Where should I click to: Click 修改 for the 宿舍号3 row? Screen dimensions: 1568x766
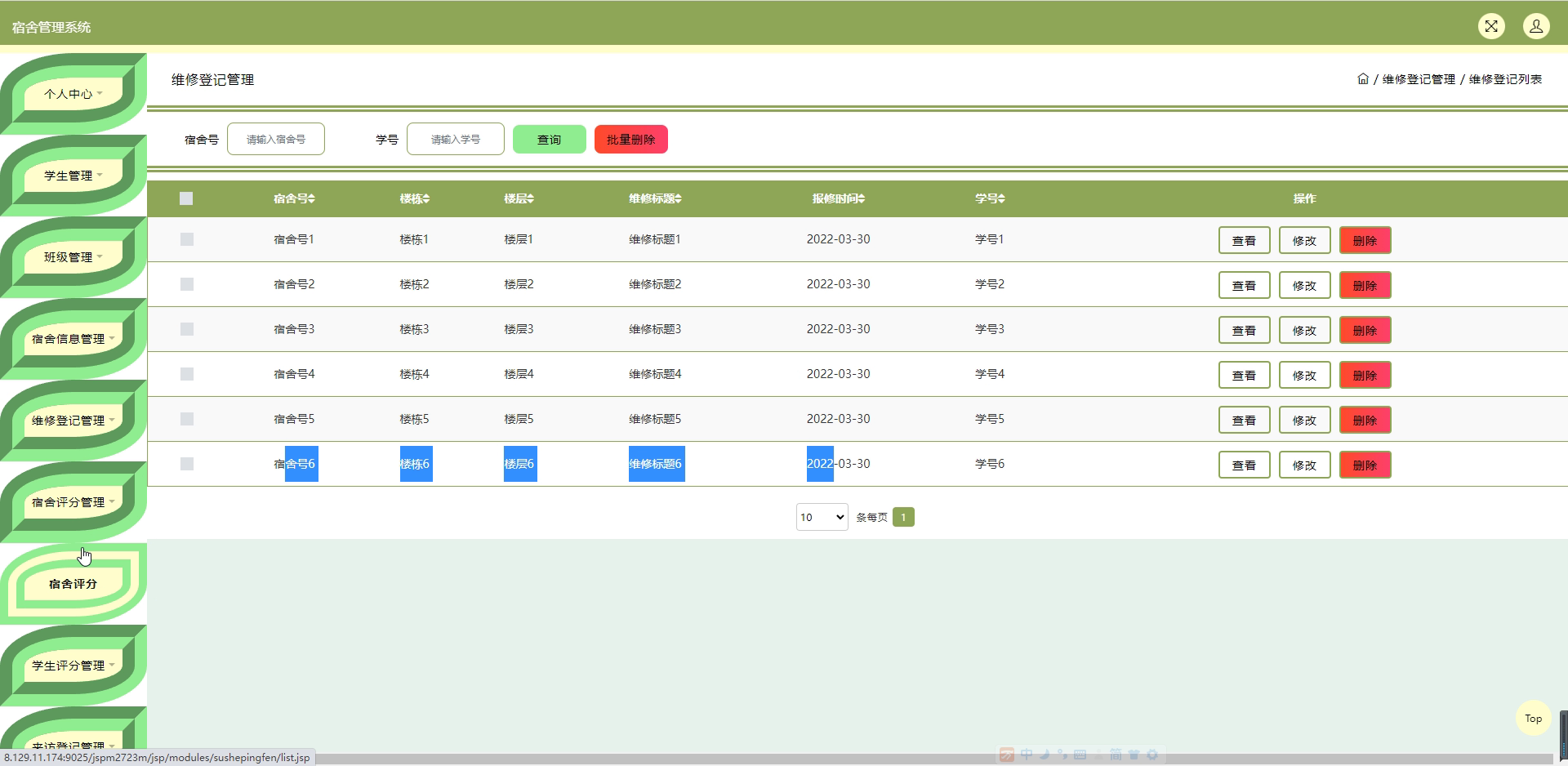click(x=1305, y=330)
